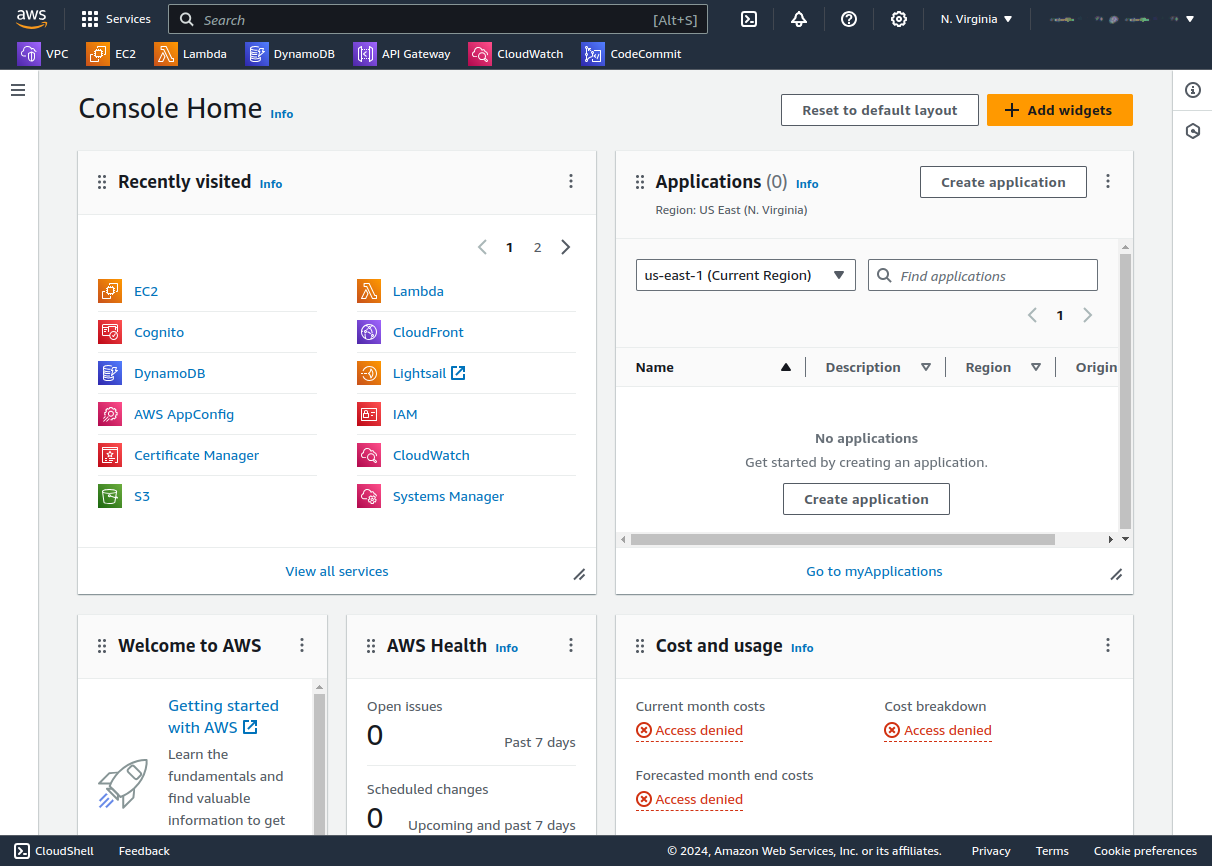The width and height of the screenshot is (1212, 866).
Task: Open EC2 from Recently visited
Action: (x=145, y=291)
